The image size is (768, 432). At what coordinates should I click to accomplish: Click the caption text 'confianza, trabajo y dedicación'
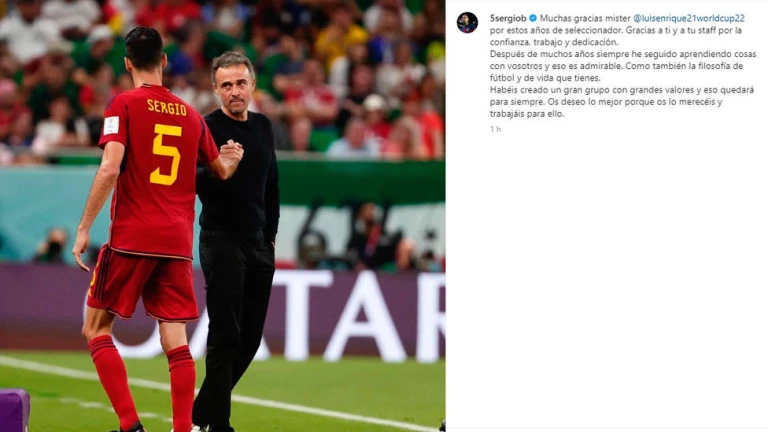(554, 42)
